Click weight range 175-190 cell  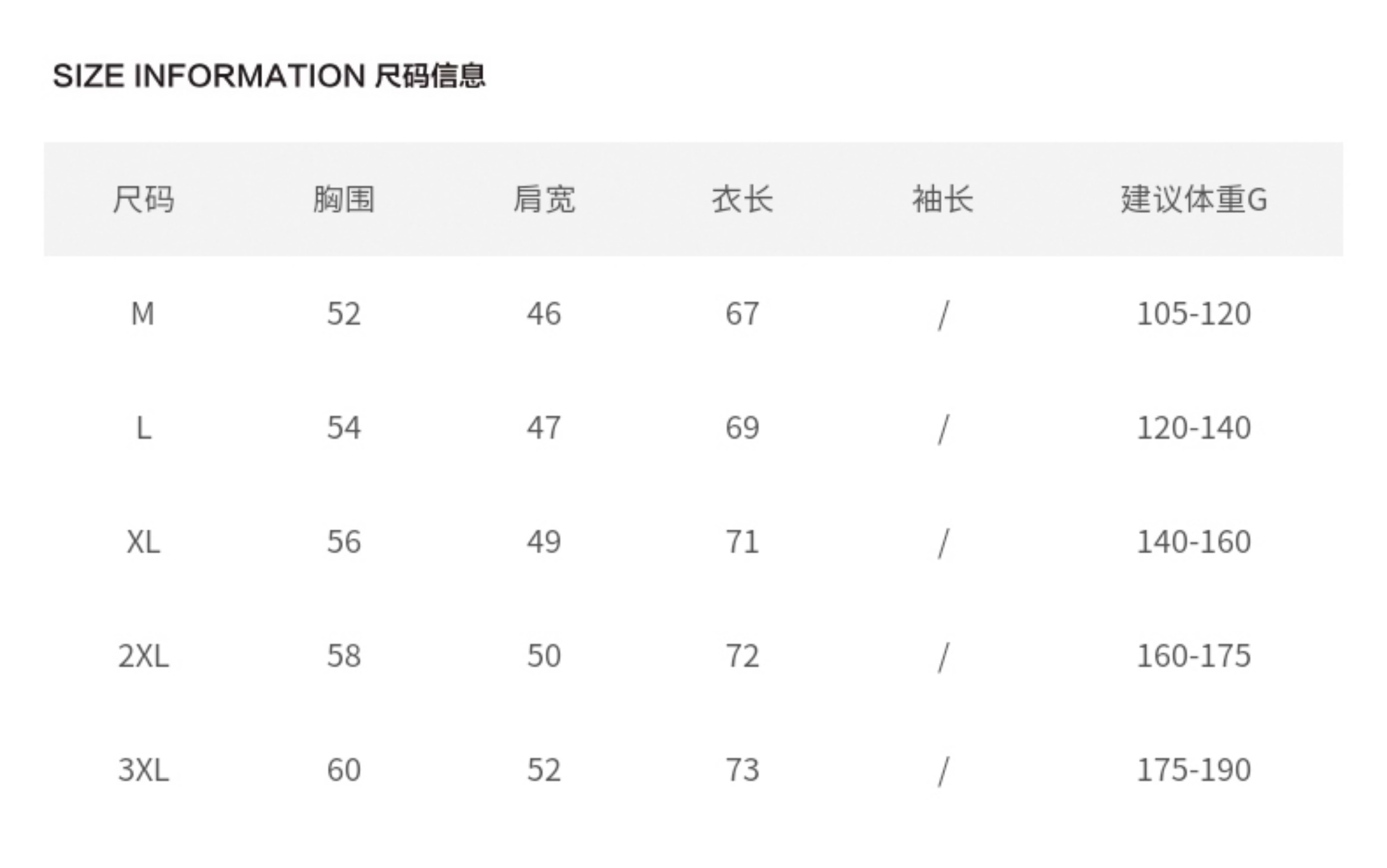pyautogui.click(x=1193, y=770)
